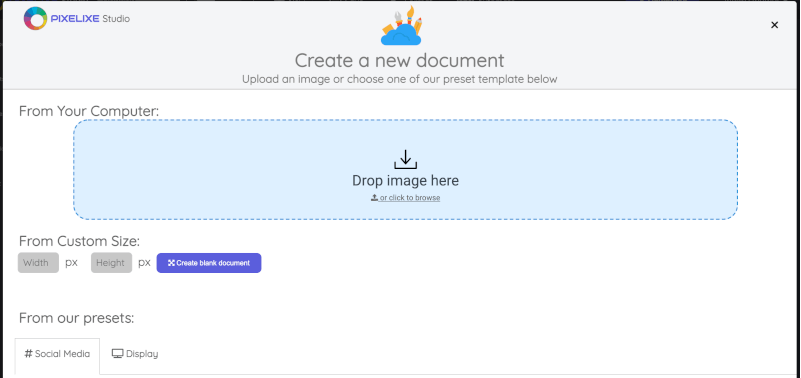Click the "From Your Computer:" label
The image size is (801, 378).
pyautogui.click(x=89, y=111)
